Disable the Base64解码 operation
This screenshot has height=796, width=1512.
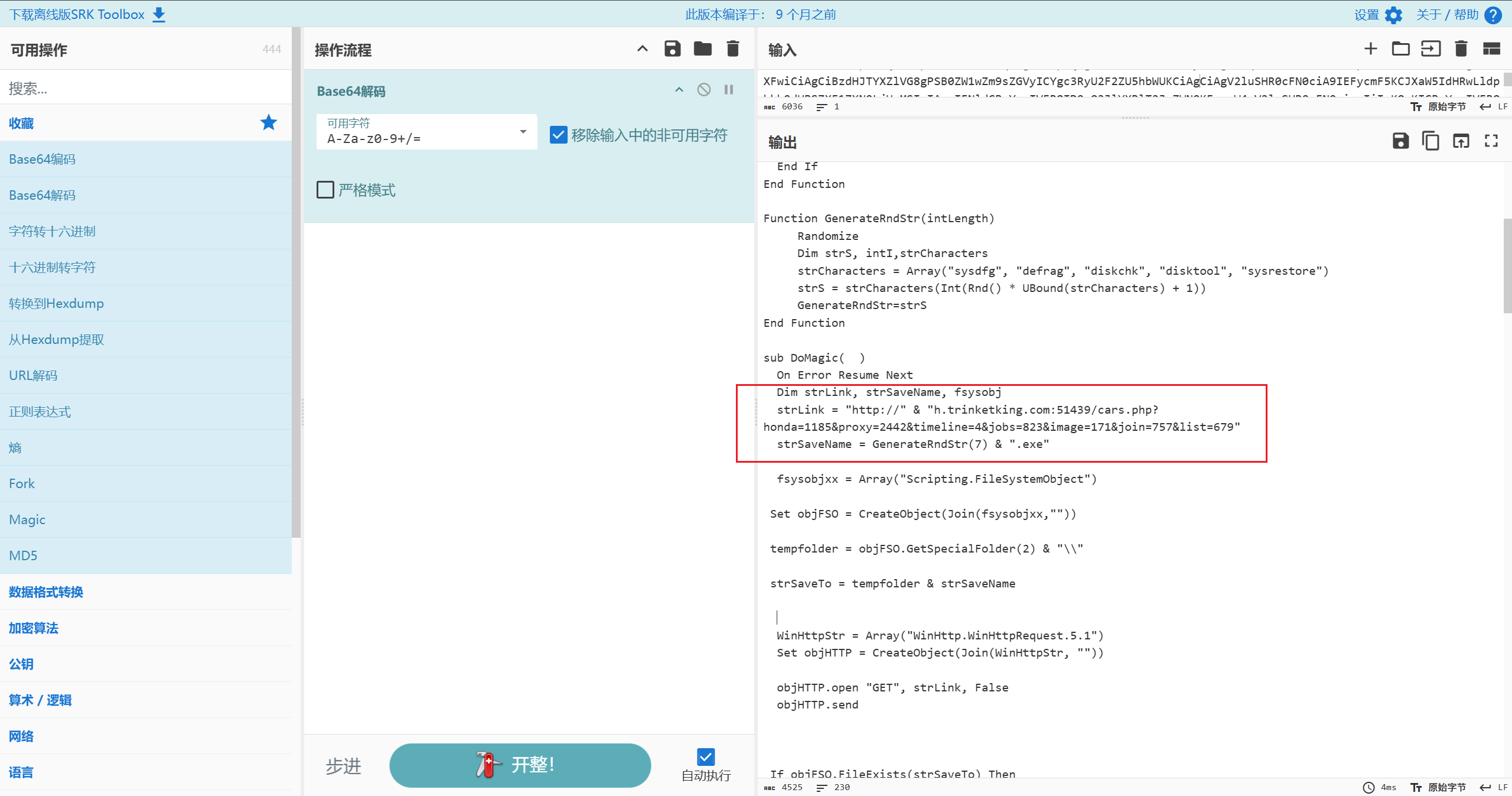[704, 90]
